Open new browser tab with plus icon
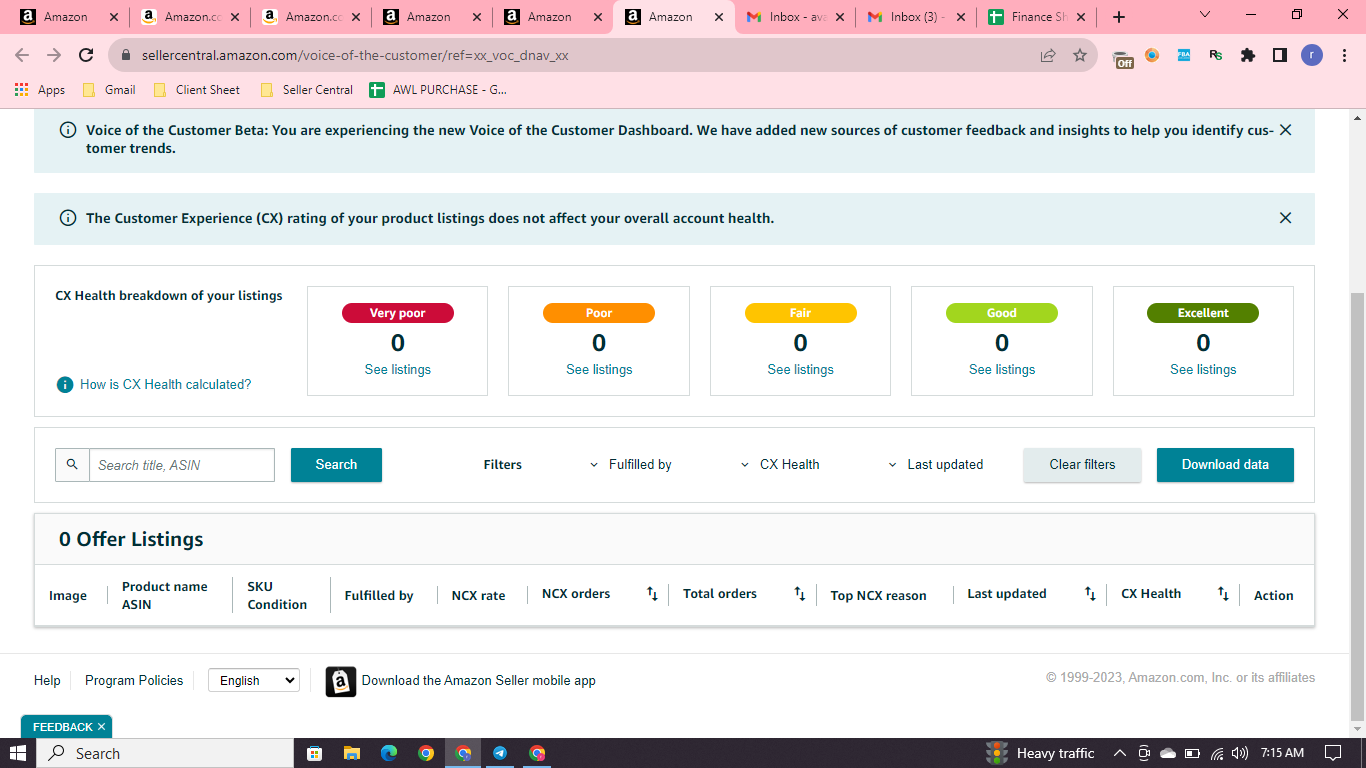 tap(1119, 17)
